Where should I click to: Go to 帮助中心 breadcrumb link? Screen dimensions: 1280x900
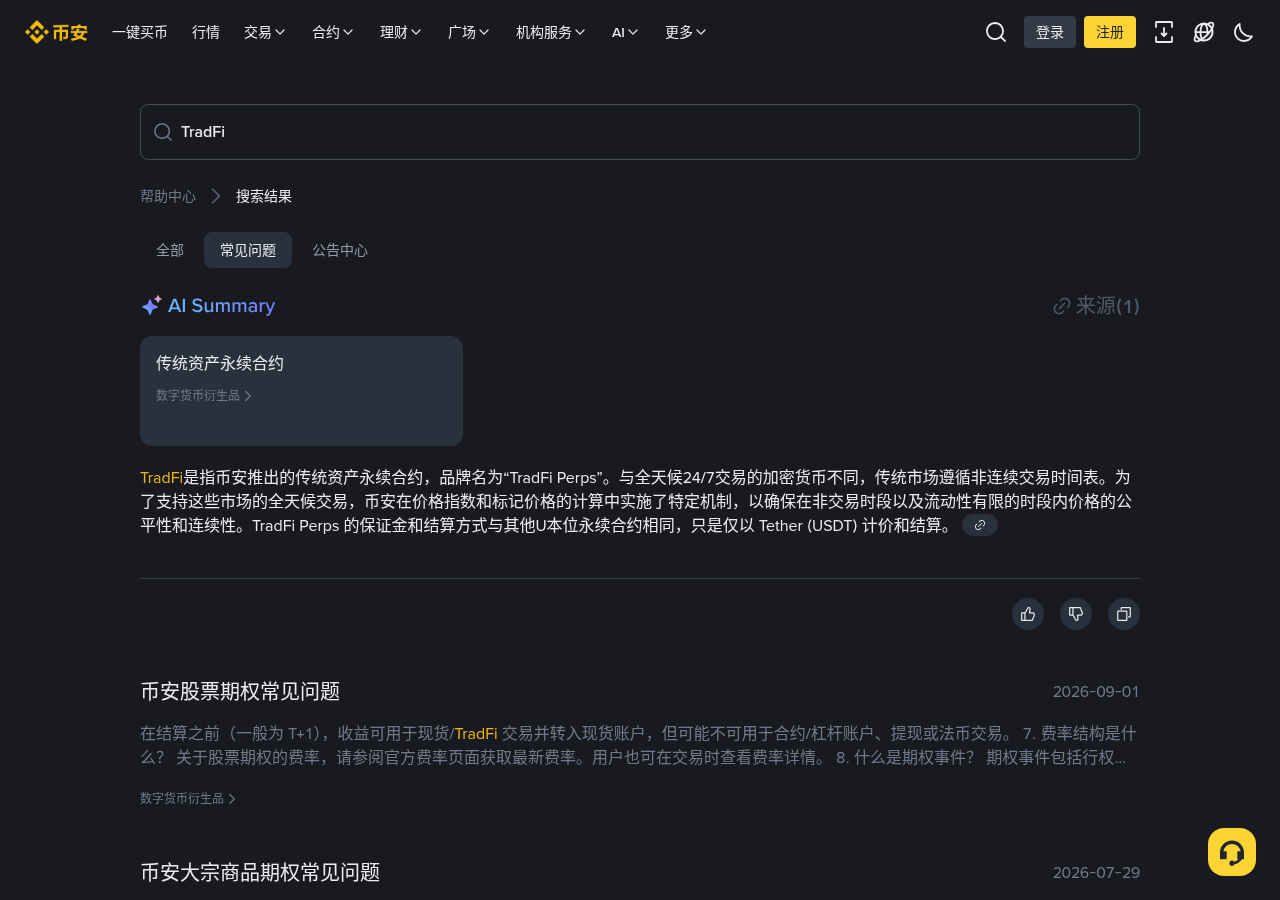coord(168,196)
